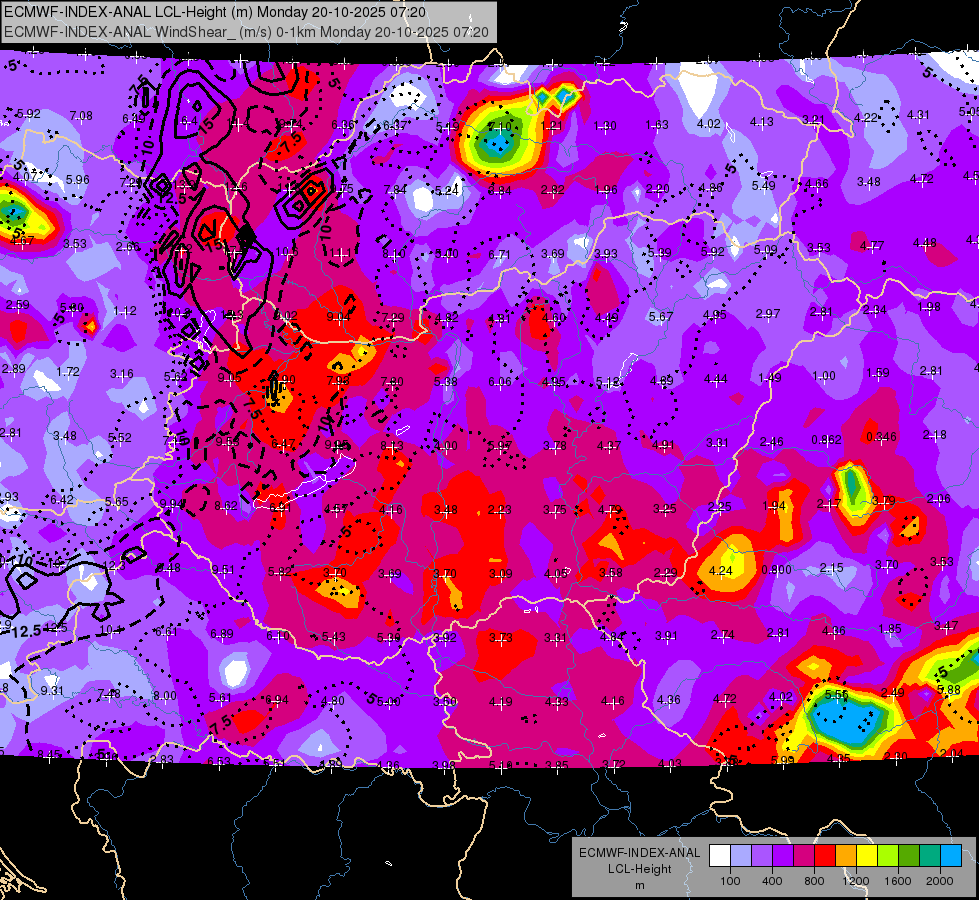Click the wind shear value '2.49'

[893, 692]
